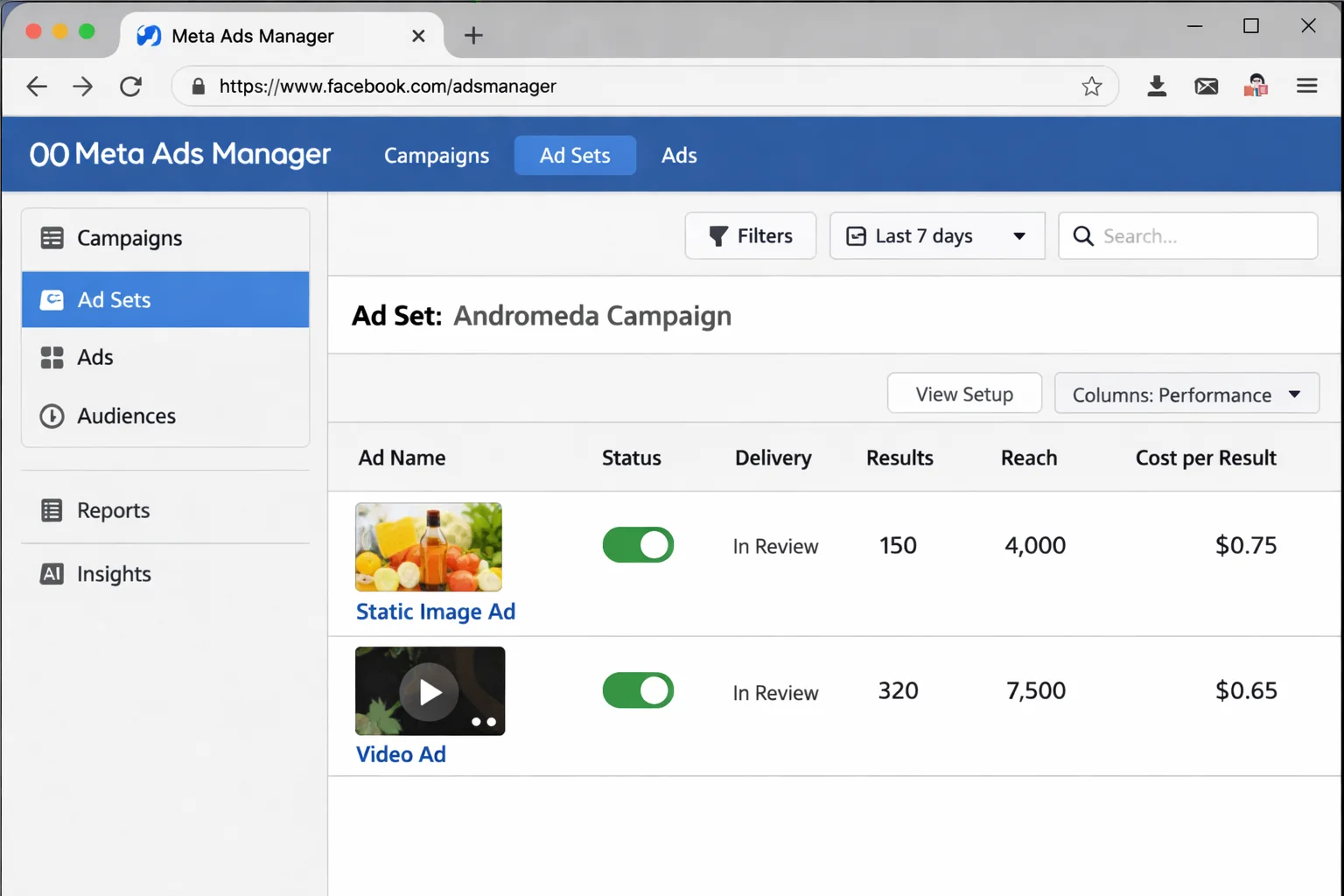
Task: Click the search magnifier icon
Action: [x=1083, y=236]
